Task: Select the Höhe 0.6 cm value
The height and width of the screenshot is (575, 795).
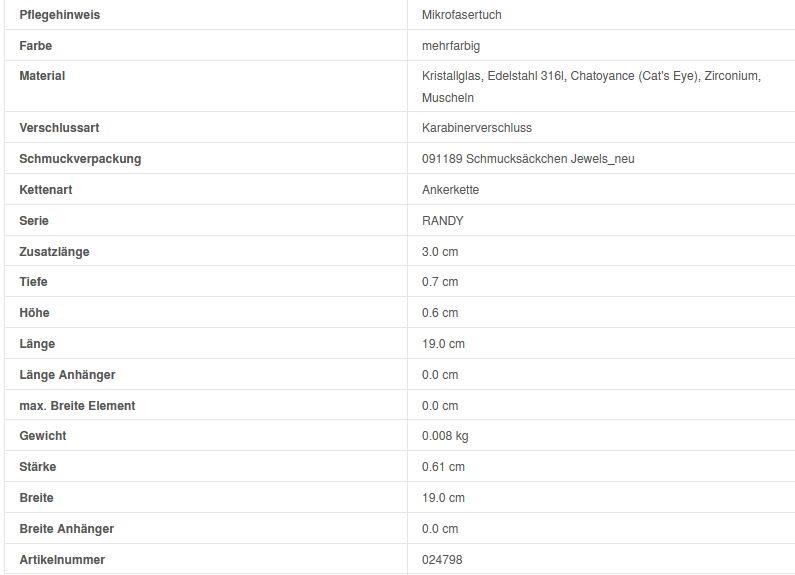Action: pos(440,313)
